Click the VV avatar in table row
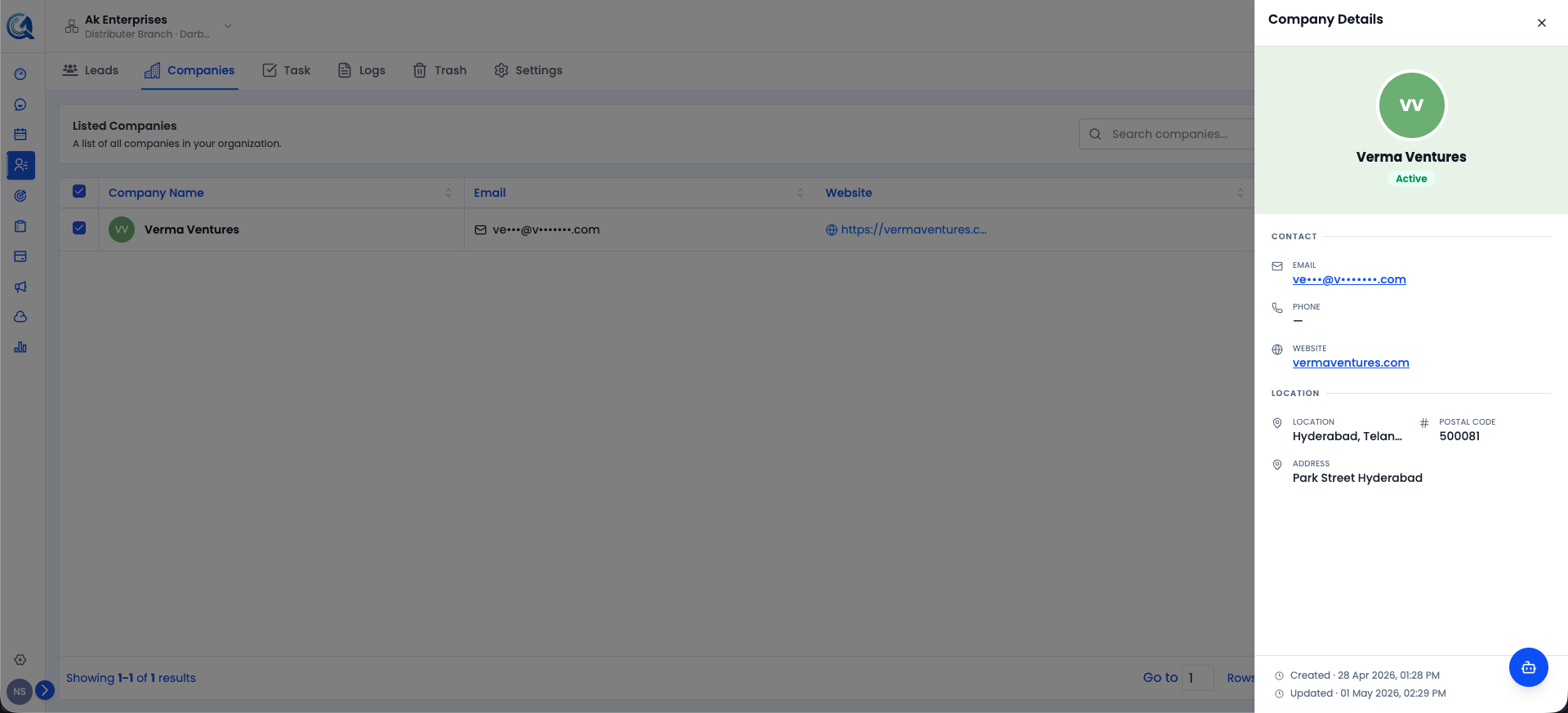Screen dimensions: 1568x713 [x=122, y=229]
